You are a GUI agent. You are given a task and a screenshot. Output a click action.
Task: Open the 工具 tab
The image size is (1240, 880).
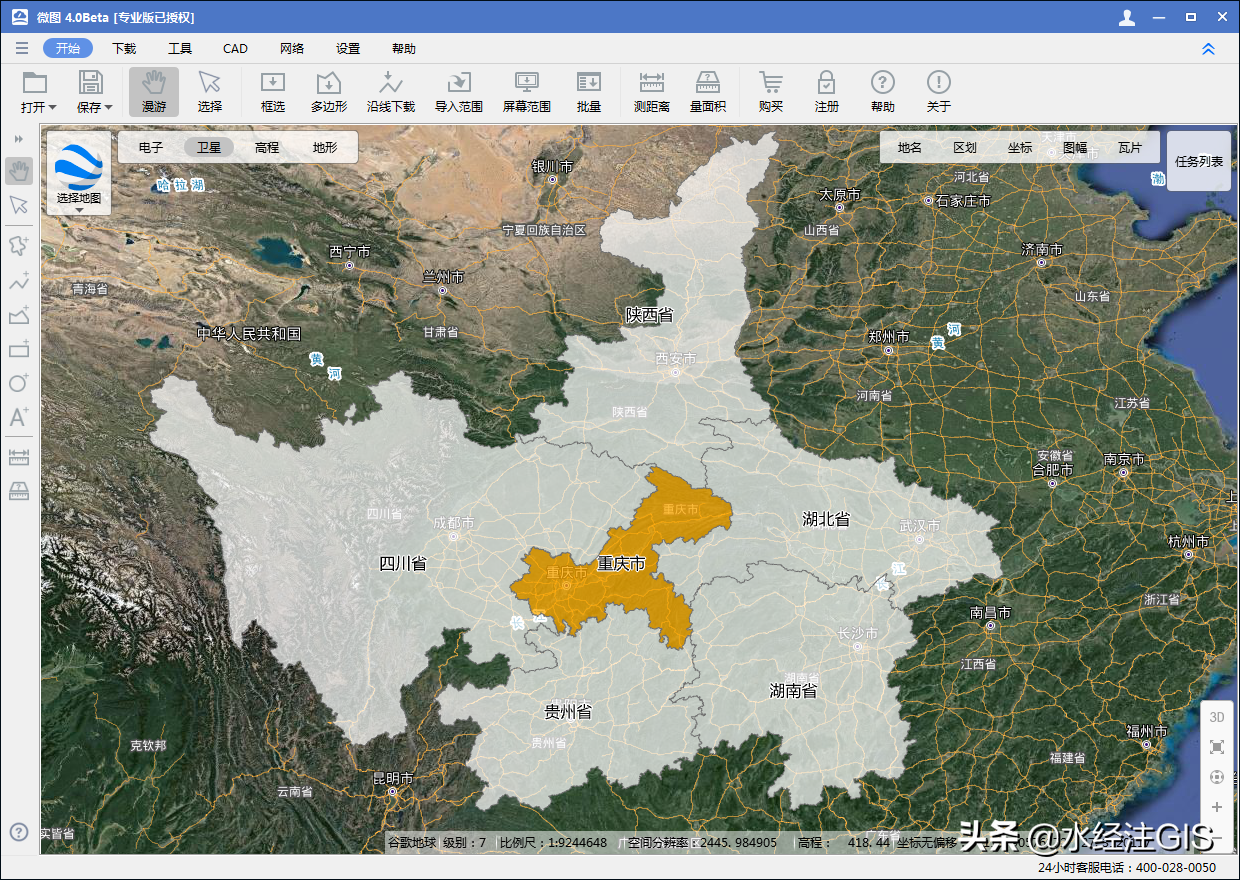[180, 48]
